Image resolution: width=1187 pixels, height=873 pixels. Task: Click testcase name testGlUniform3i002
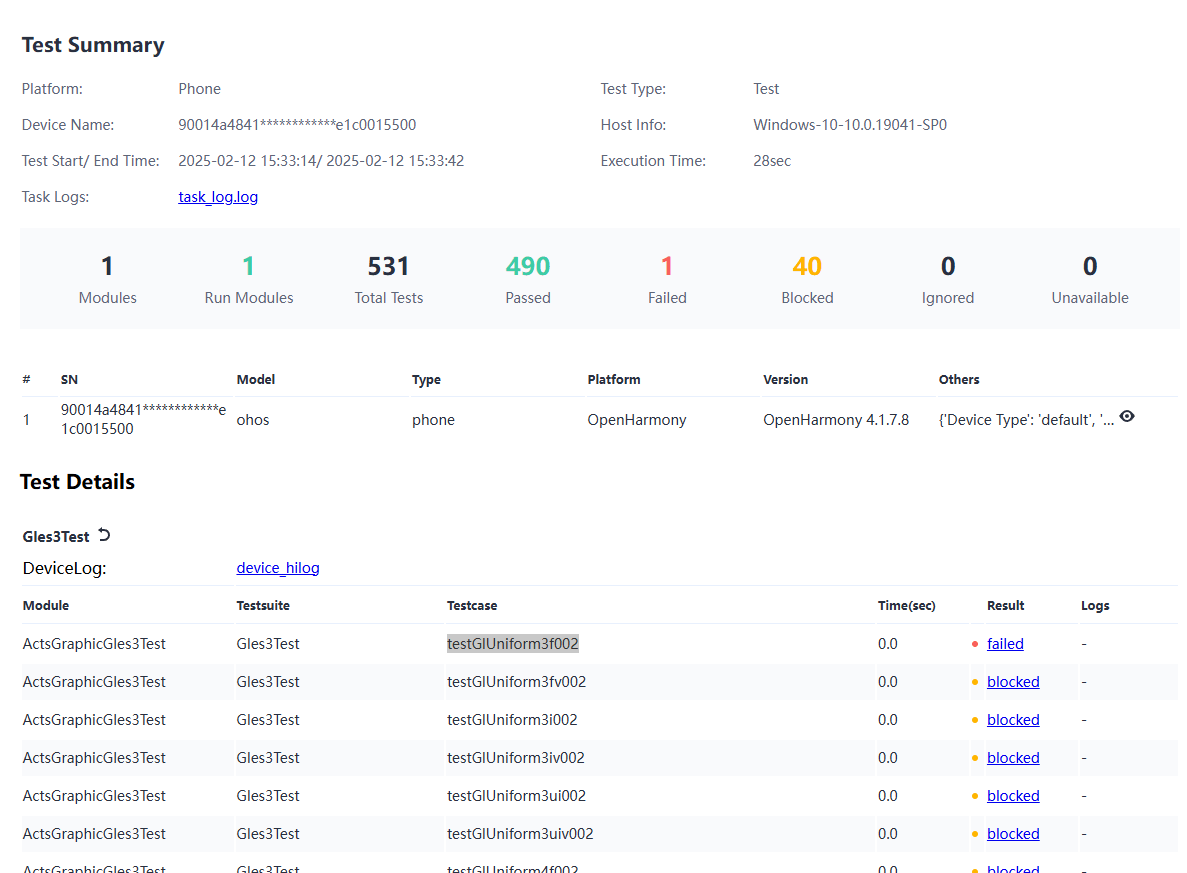[512, 719]
